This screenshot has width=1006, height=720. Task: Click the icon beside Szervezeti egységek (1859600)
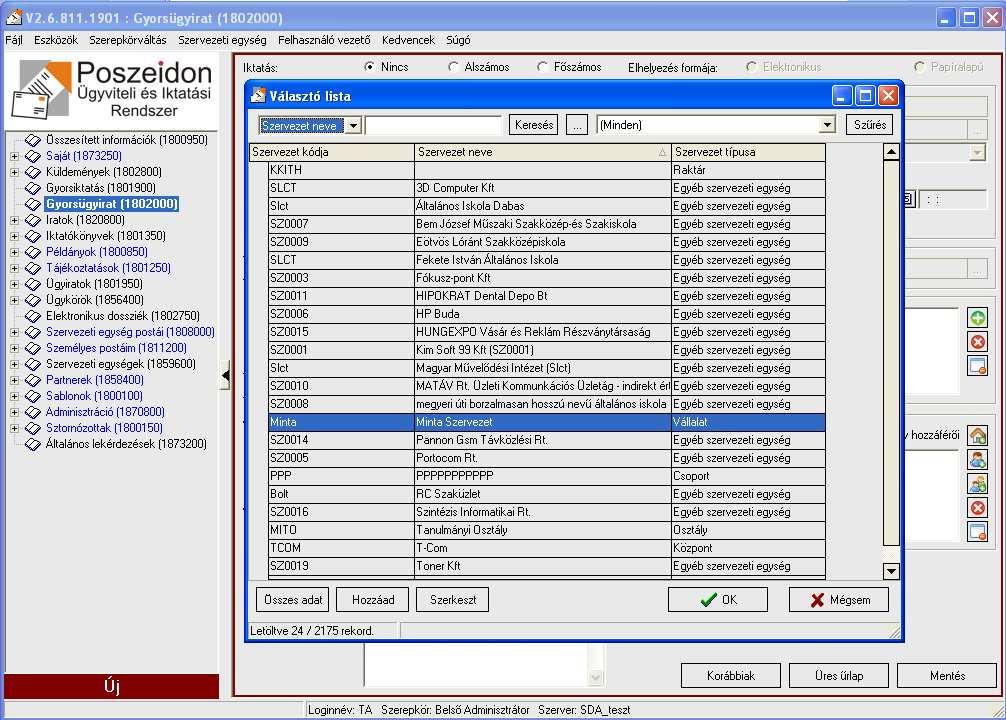[x=33, y=364]
